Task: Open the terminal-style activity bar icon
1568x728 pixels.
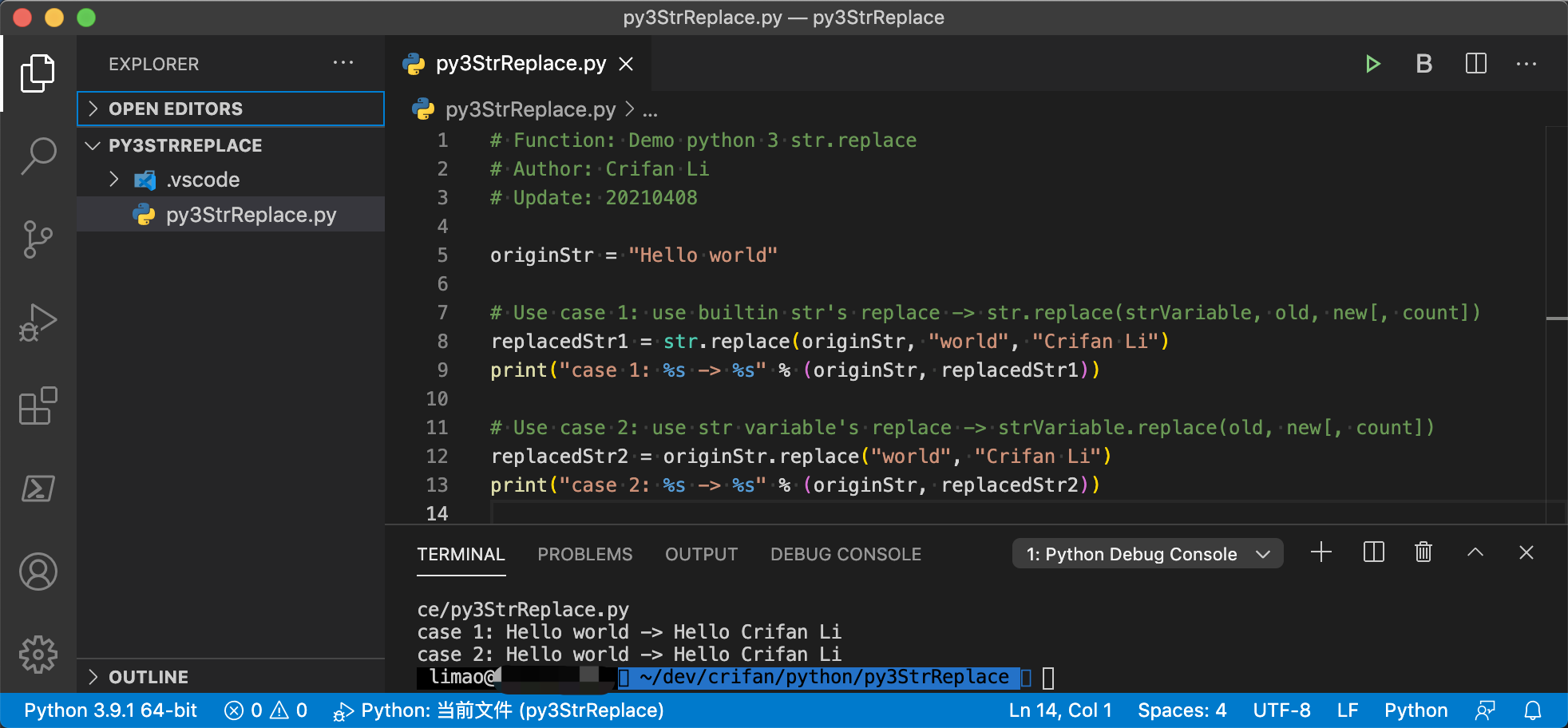Action: [x=38, y=489]
